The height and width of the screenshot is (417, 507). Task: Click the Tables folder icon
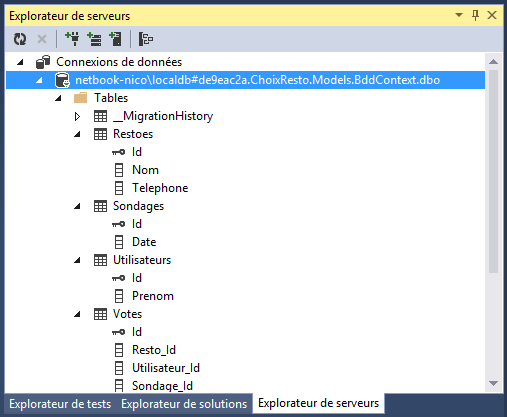[80, 98]
